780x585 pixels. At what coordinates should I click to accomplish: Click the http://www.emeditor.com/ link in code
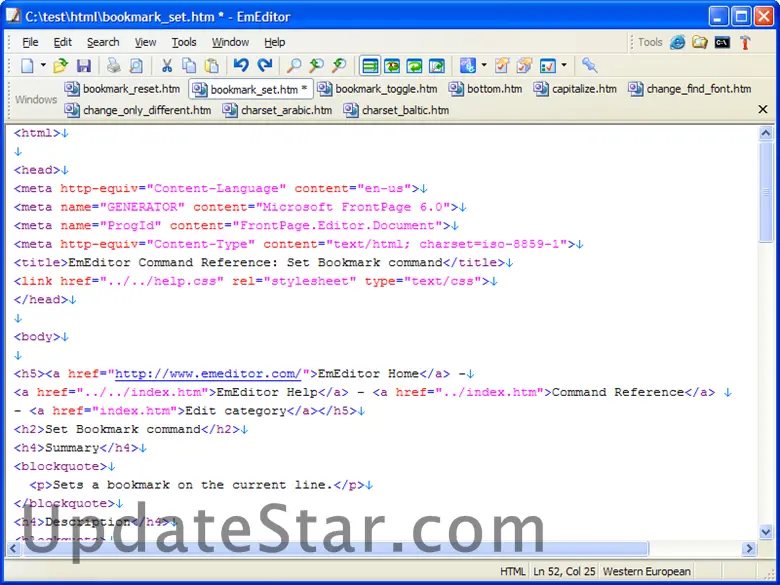point(208,374)
